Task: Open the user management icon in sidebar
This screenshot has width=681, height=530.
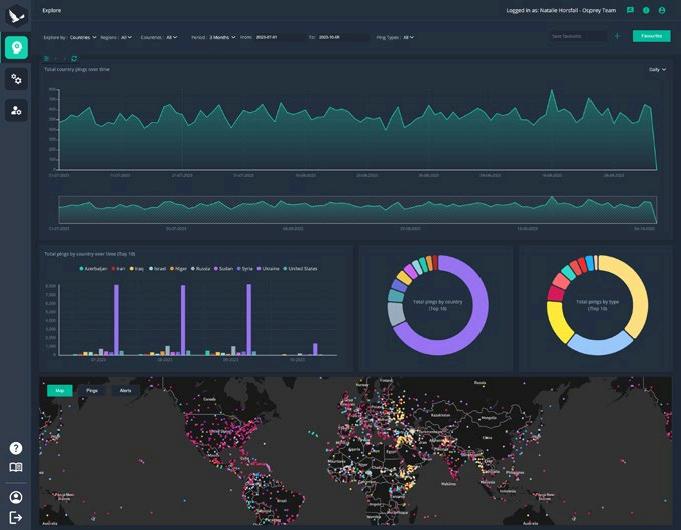Action: coord(17,110)
